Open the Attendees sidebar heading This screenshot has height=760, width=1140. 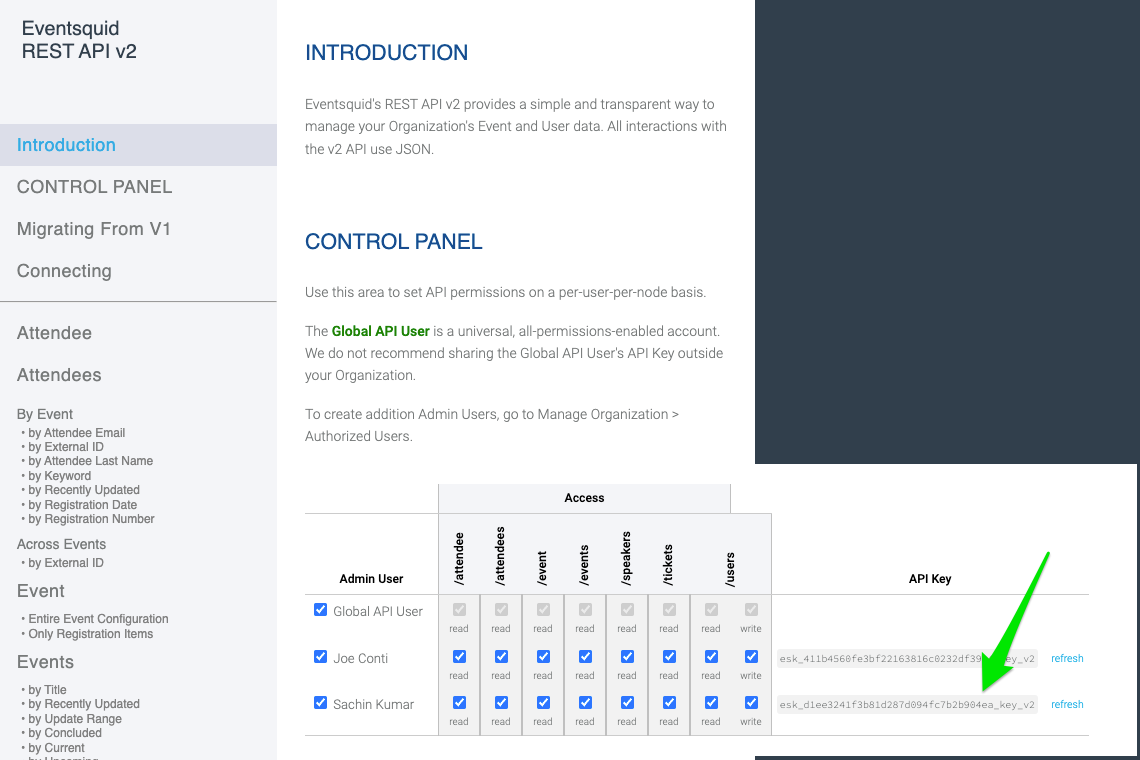[59, 375]
